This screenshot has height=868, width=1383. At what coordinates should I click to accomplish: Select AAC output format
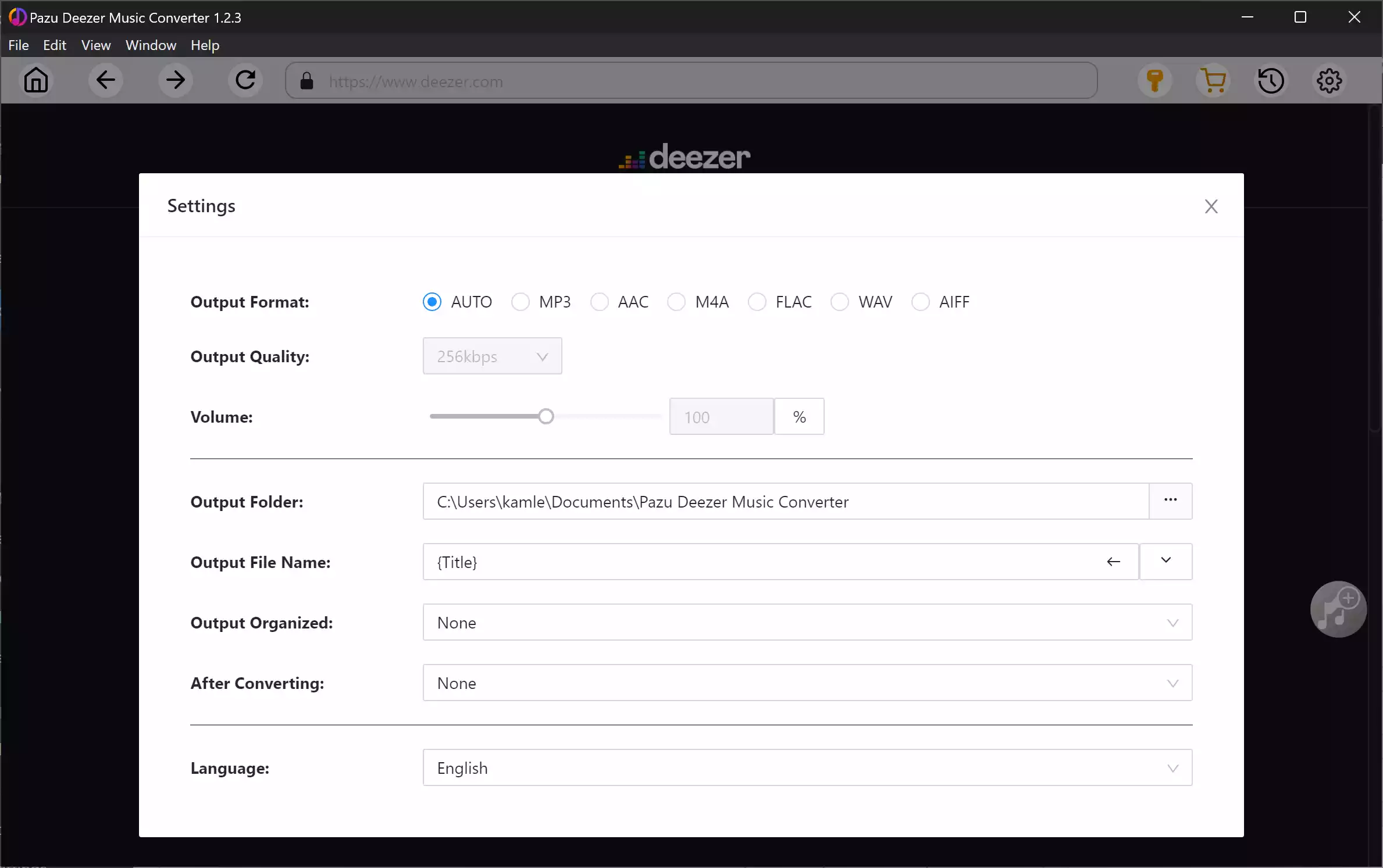[600, 302]
